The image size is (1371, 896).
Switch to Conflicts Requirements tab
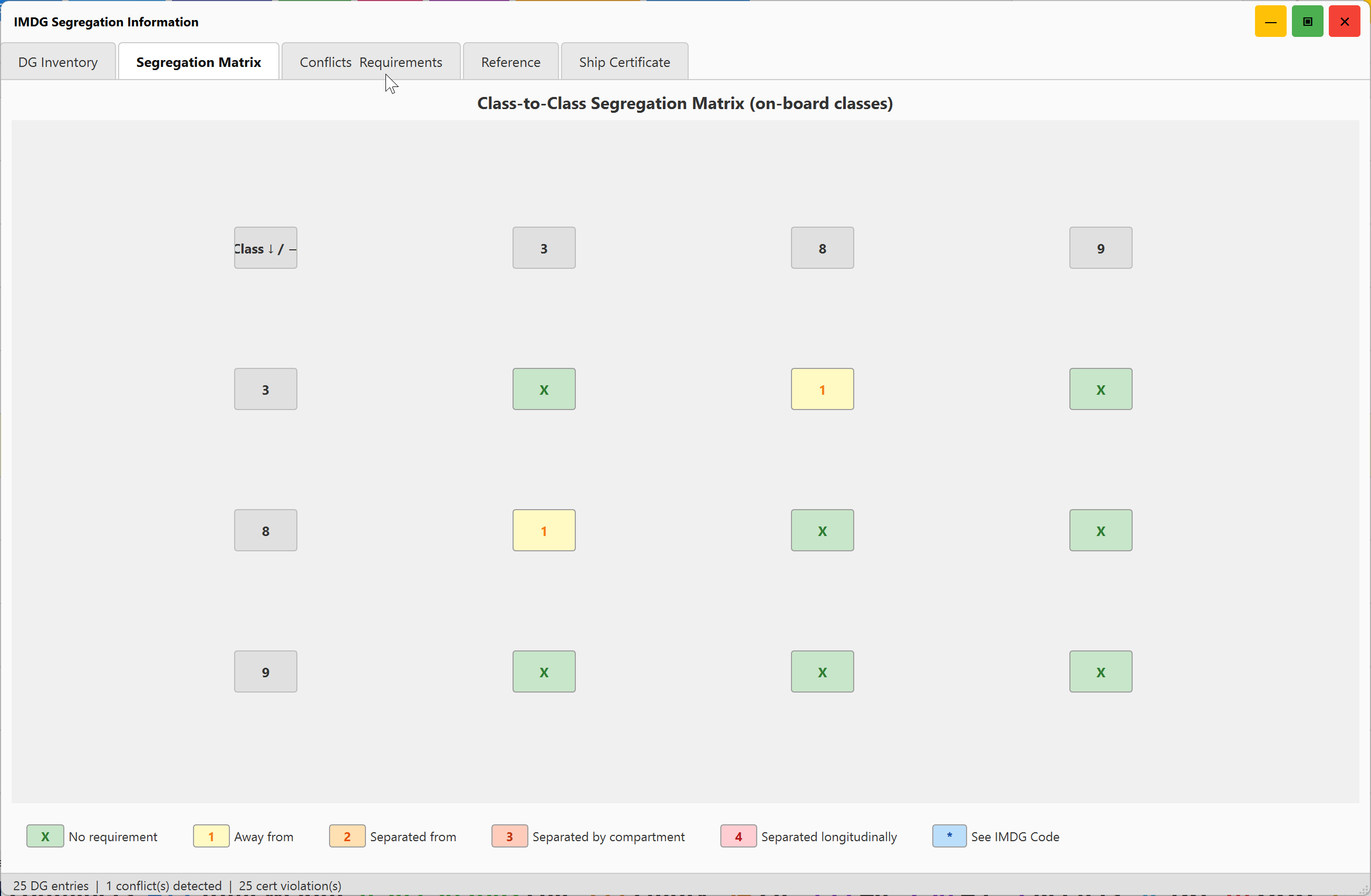pyautogui.click(x=371, y=62)
